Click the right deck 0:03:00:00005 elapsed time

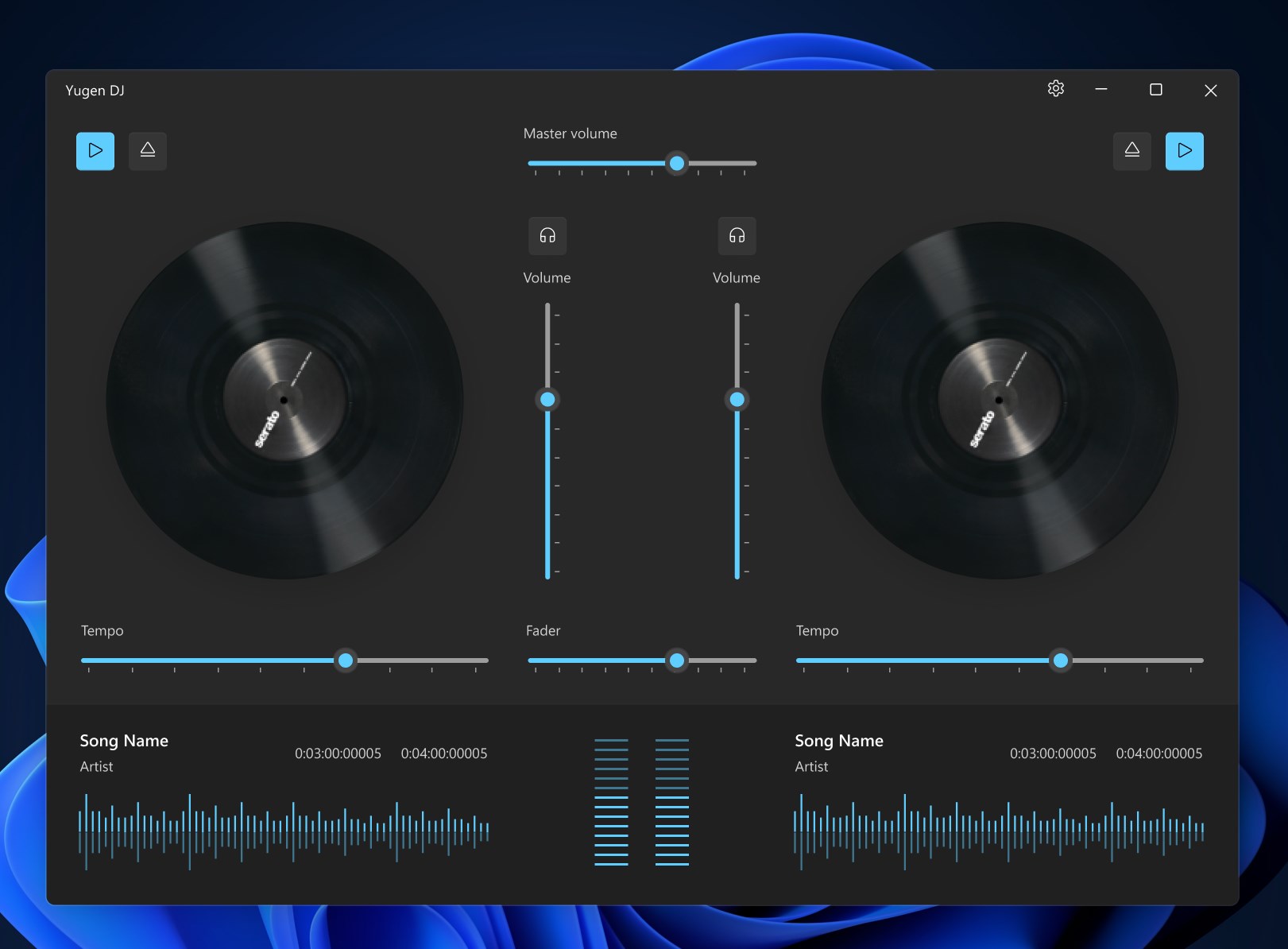[1053, 753]
